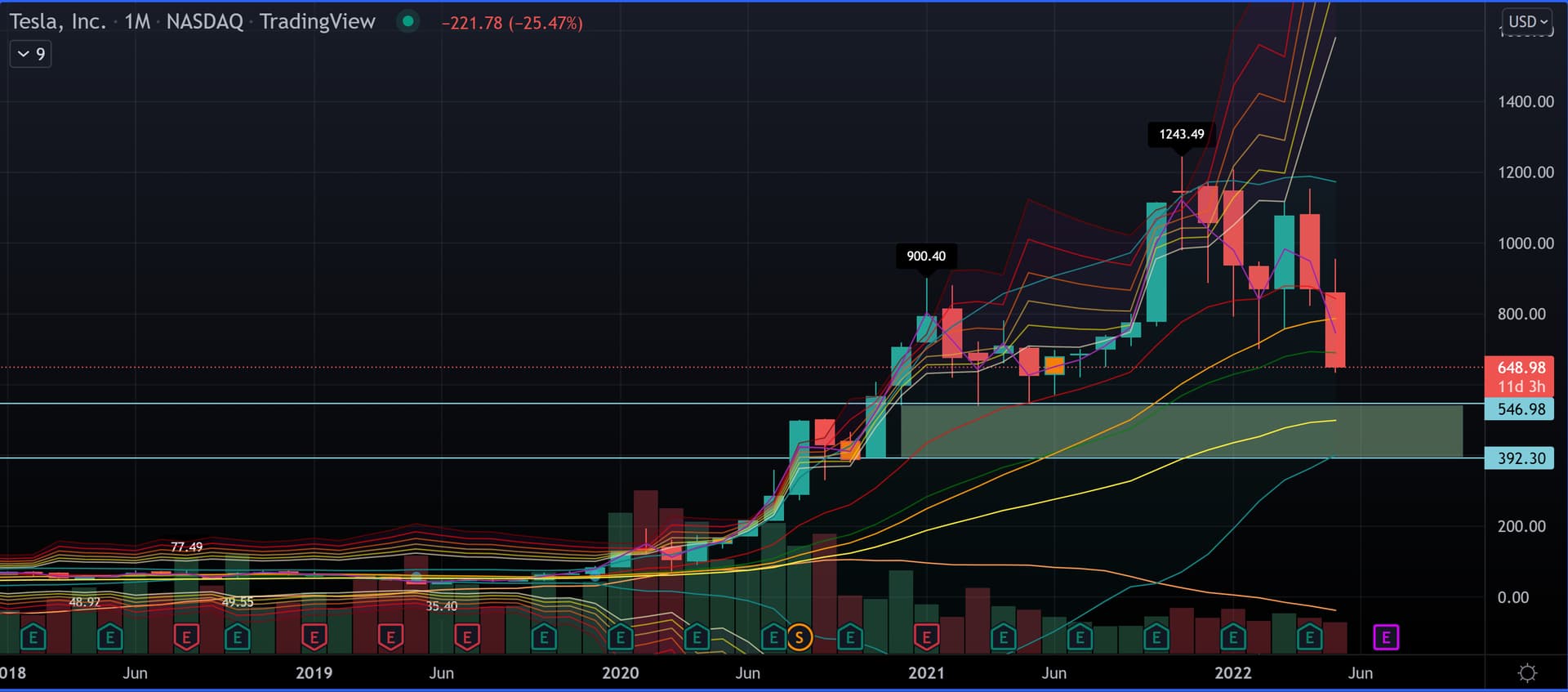Click the orange stock split S marker

pos(799,636)
